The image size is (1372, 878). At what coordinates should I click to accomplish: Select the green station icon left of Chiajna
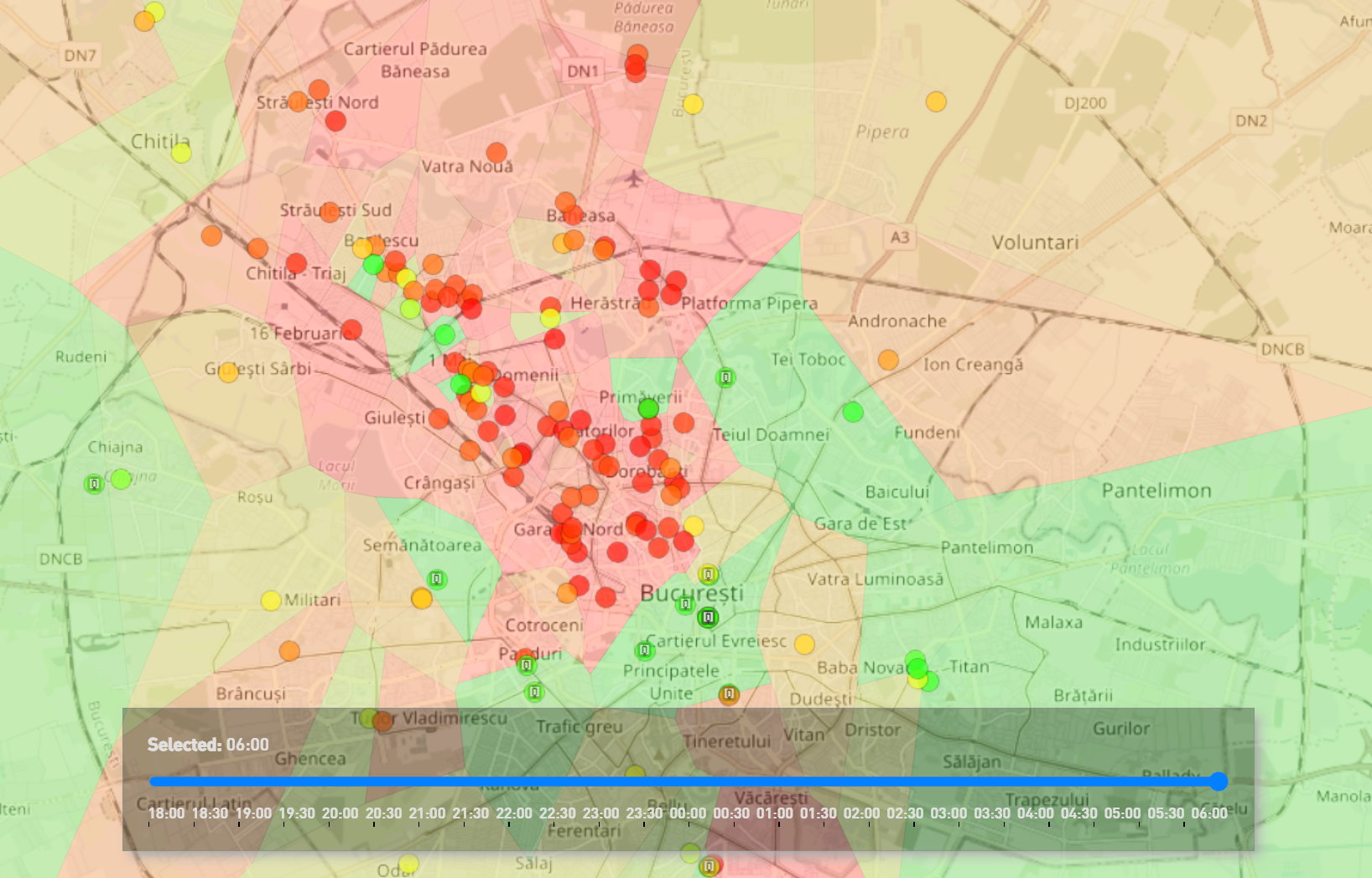tap(94, 484)
